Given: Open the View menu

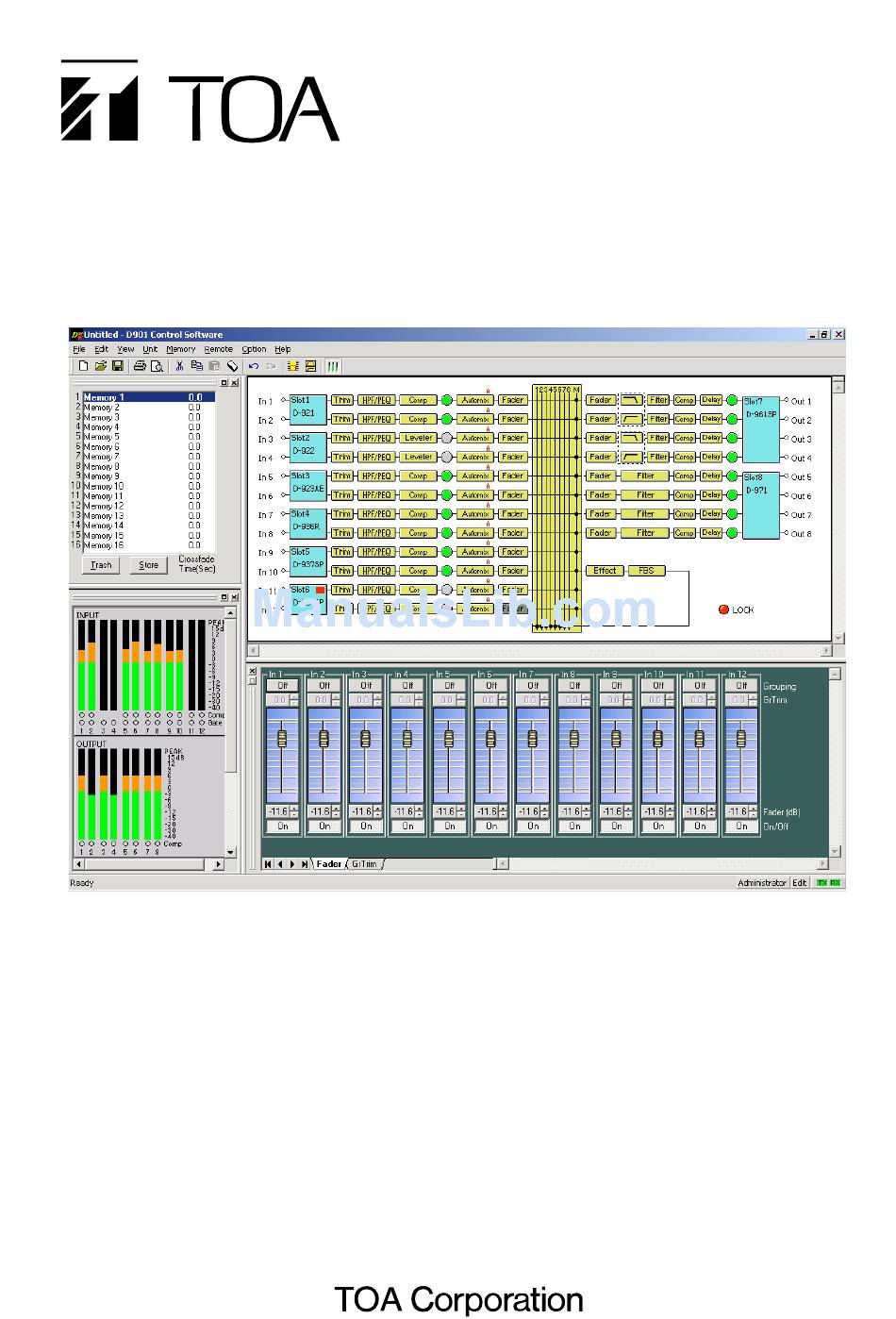Looking at the screenshot, I should tap(125, 349).
